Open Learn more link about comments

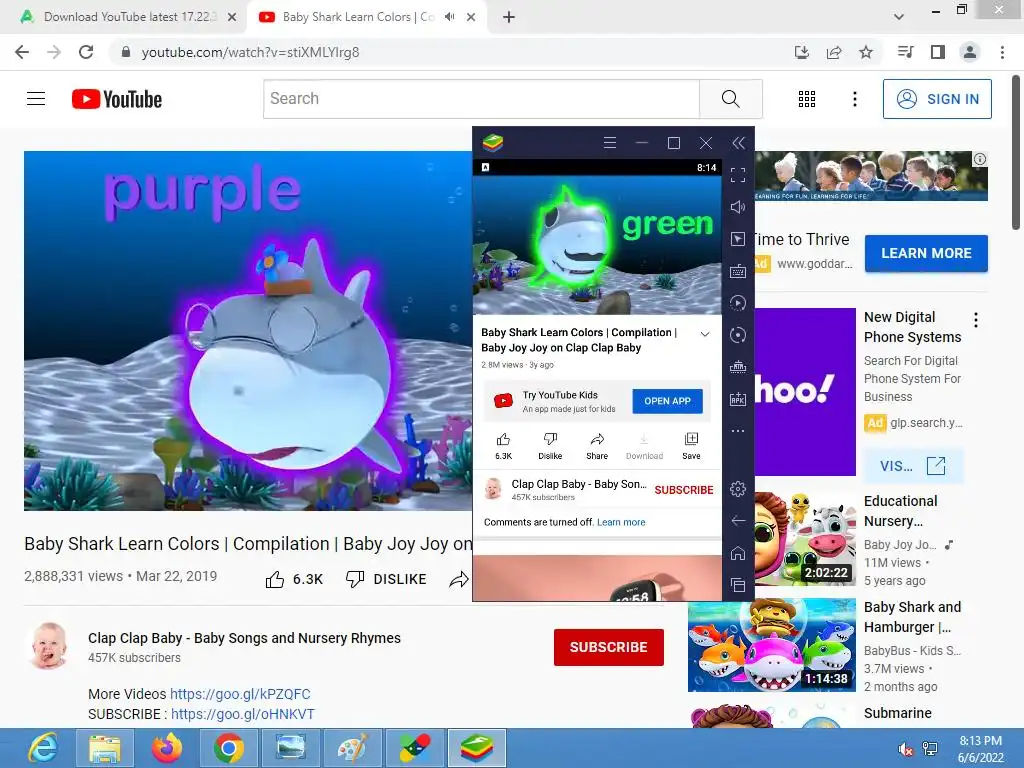[x=621, y=522]
